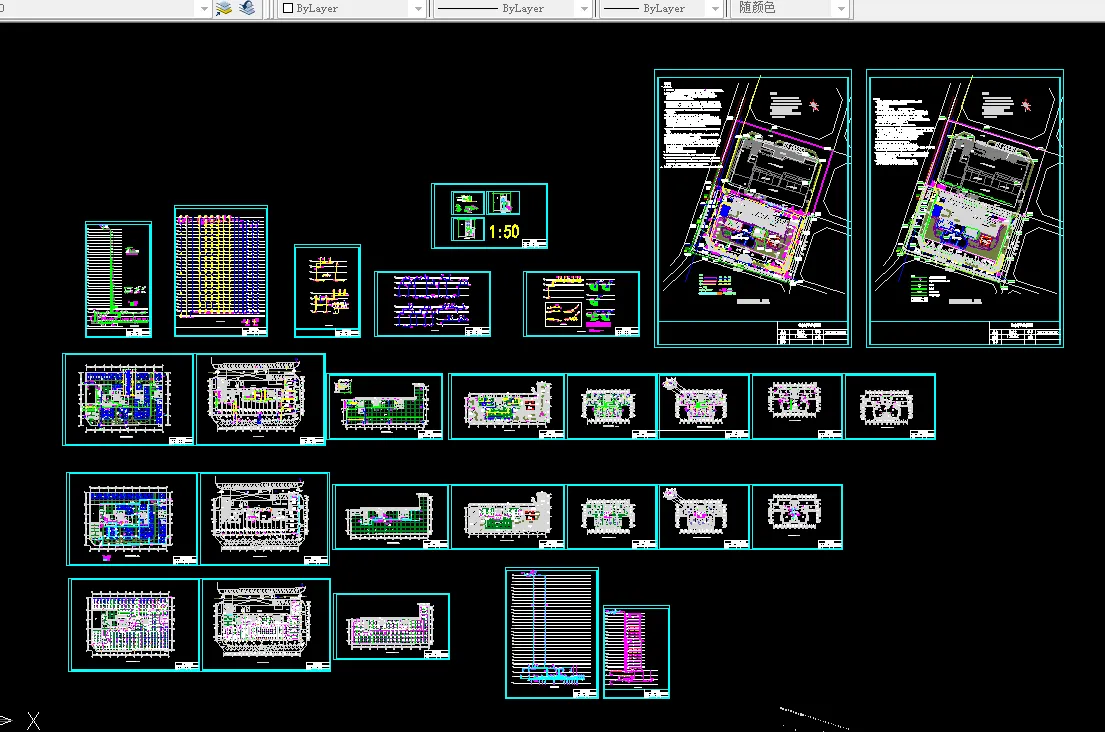Click the Make Object's Layer Current icon

coord(224,8)
